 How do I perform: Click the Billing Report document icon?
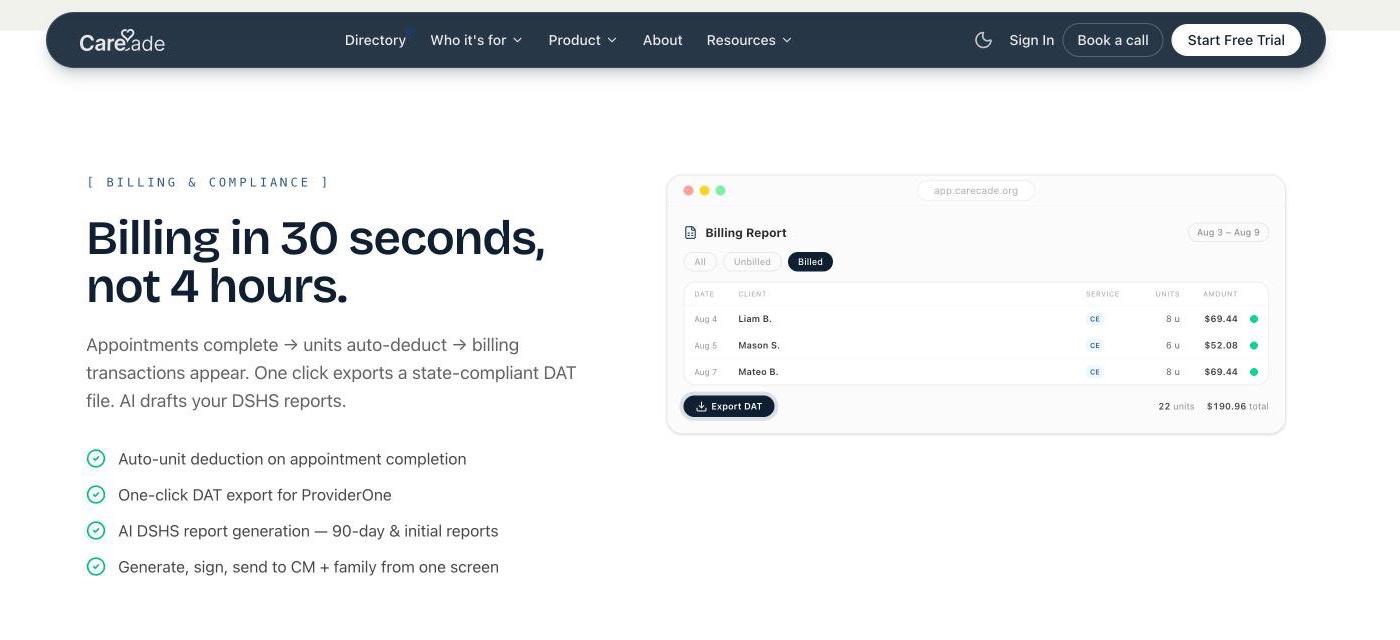(690, 232)
